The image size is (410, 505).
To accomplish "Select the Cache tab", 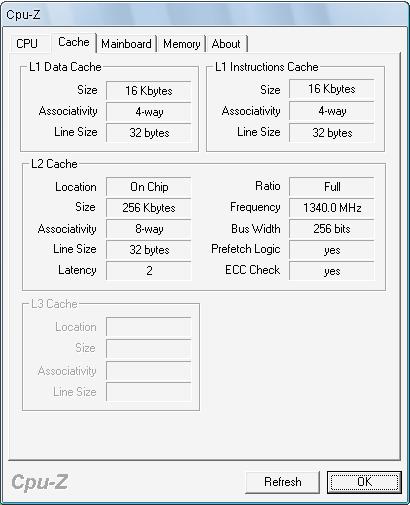I will coord(74,42).
